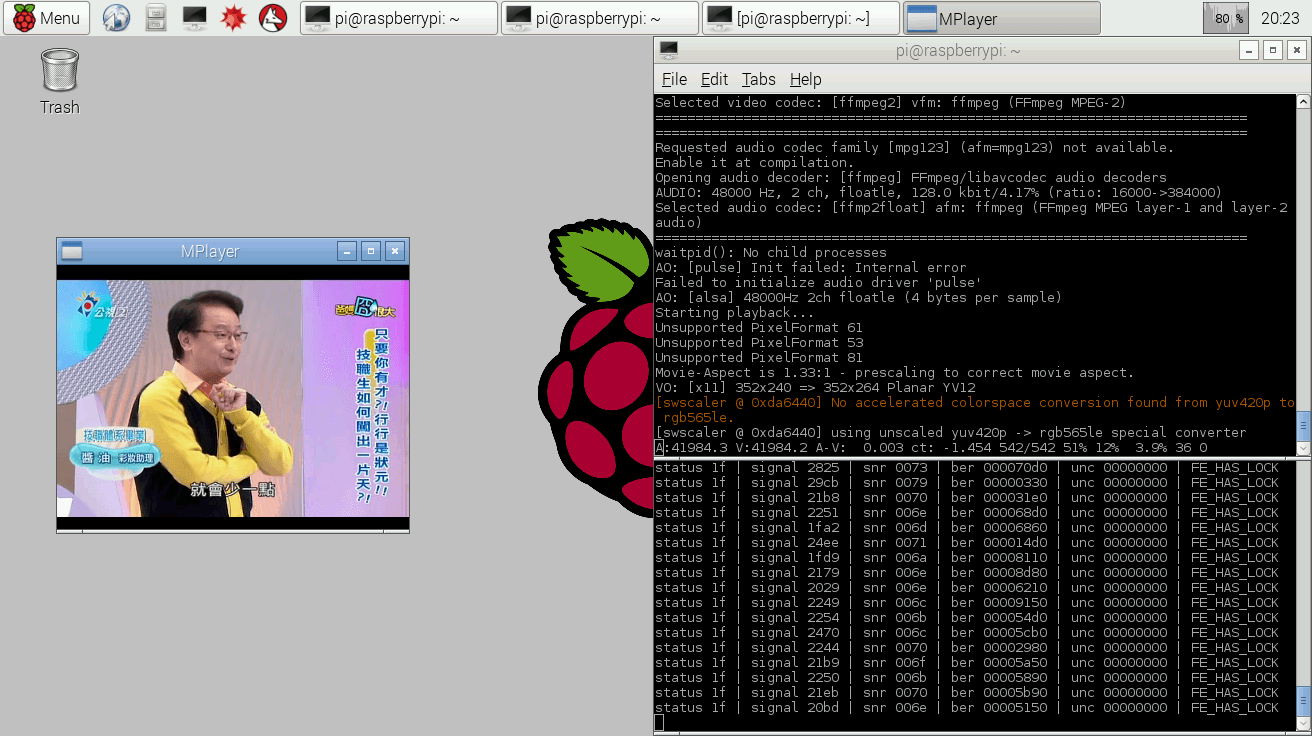Open the Edit menu in the terminal

tap(714, 79)
